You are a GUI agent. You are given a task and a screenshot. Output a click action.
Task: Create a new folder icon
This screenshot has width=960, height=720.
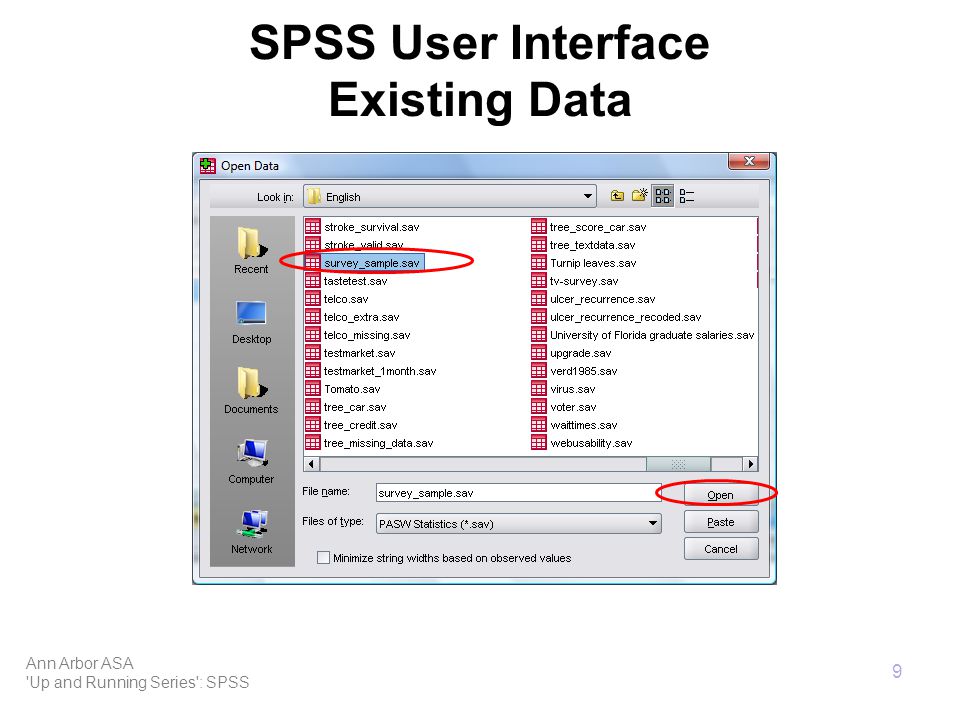click(640, 195)
